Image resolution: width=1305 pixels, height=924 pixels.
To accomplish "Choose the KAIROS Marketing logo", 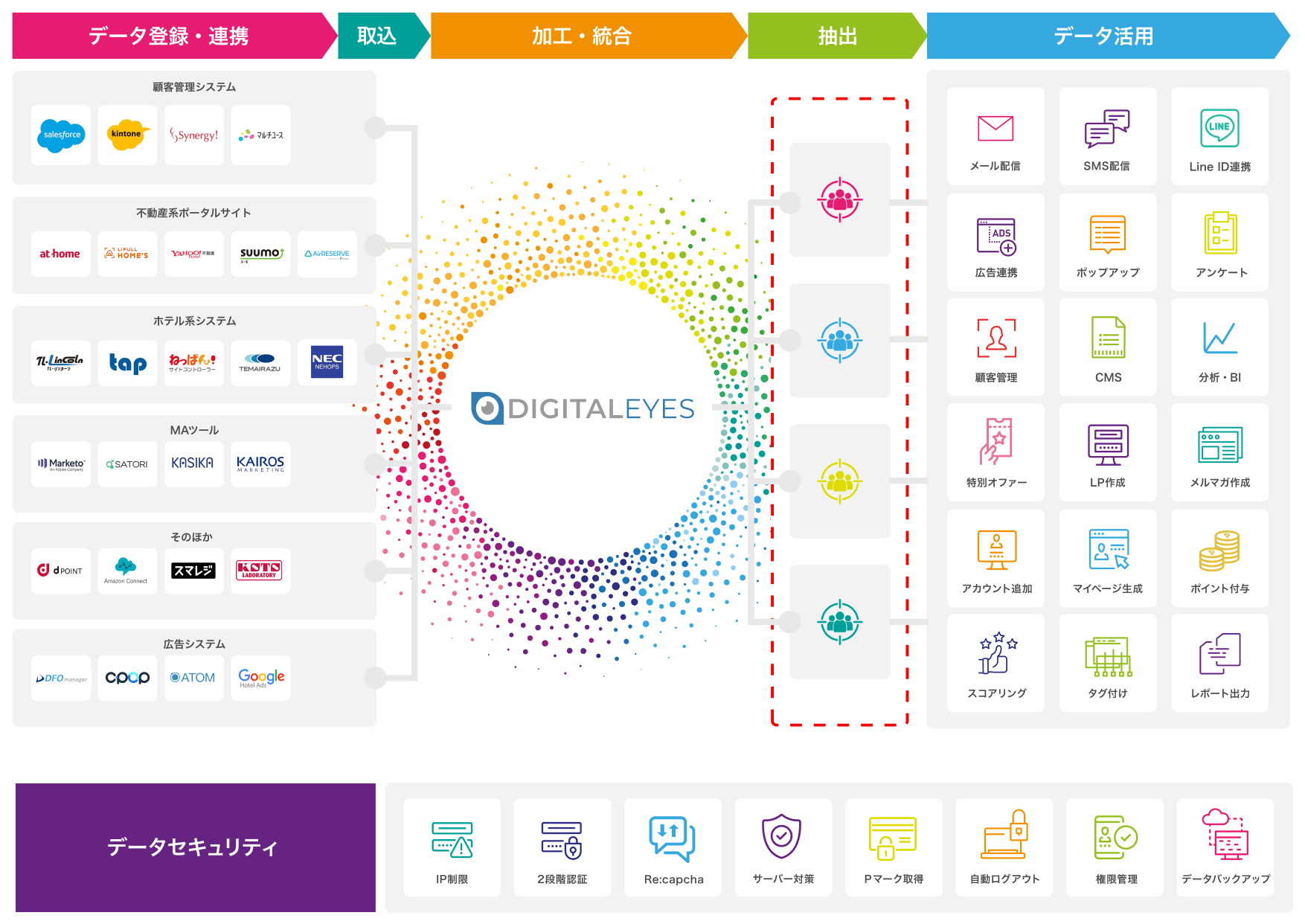I will point(260,464).
